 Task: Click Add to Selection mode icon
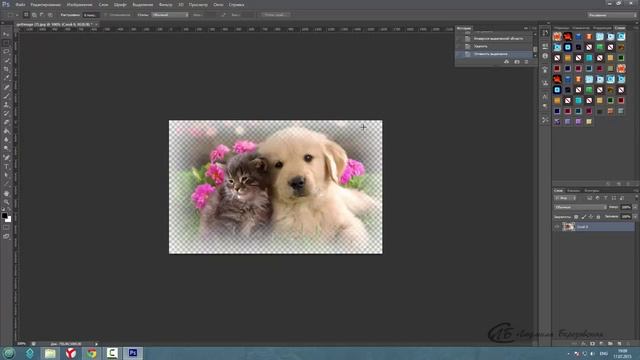34,15
